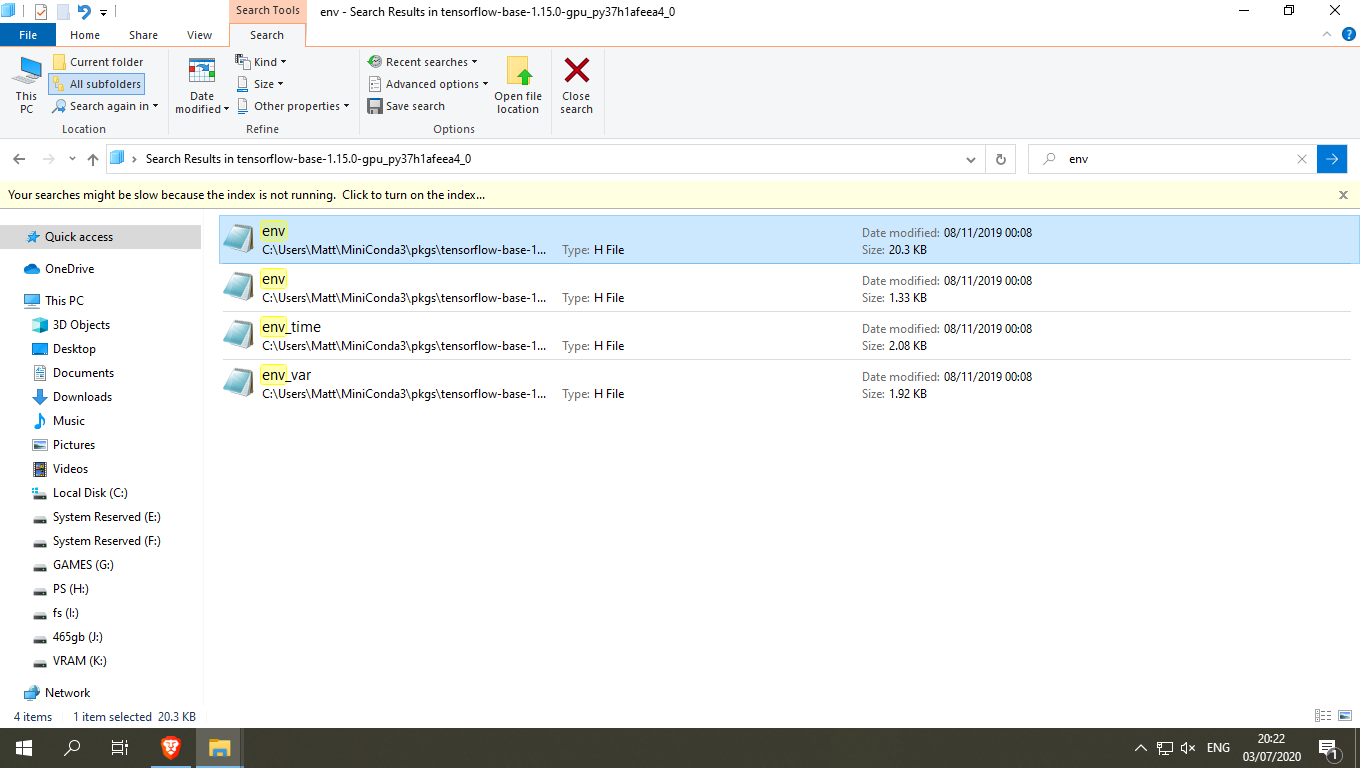Viewport: 1360px width, 768px height.
Task: Open Size filter dropdown
Action: [x=260, y=84]
